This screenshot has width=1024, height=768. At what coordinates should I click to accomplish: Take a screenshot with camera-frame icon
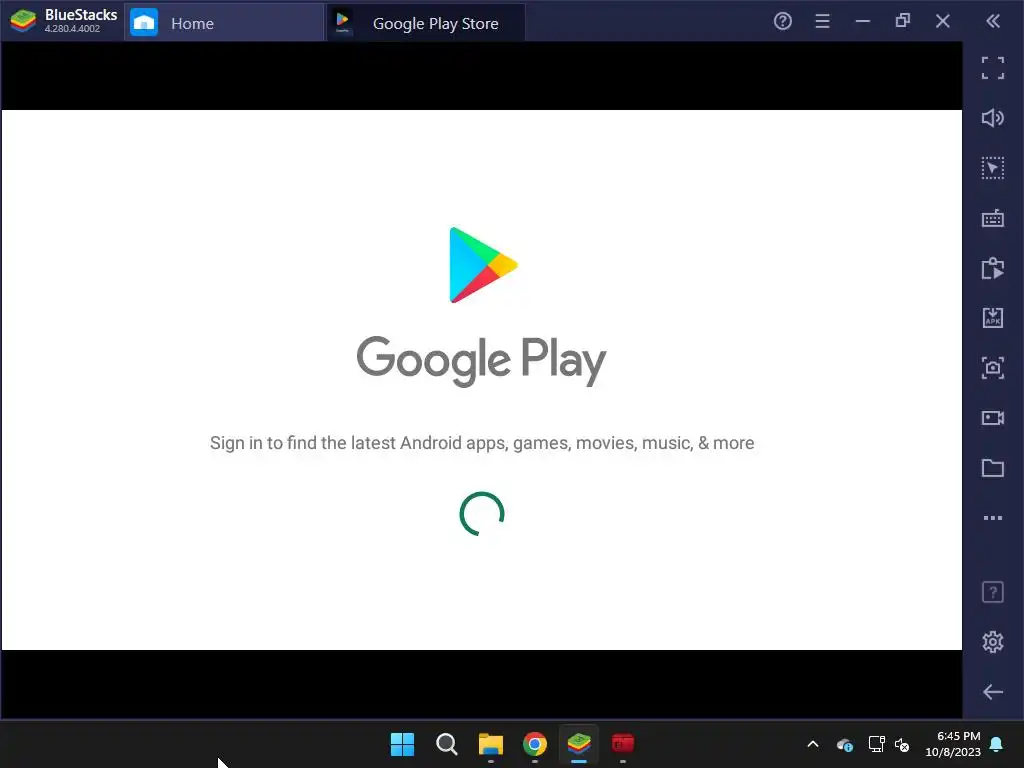(993, 368)
